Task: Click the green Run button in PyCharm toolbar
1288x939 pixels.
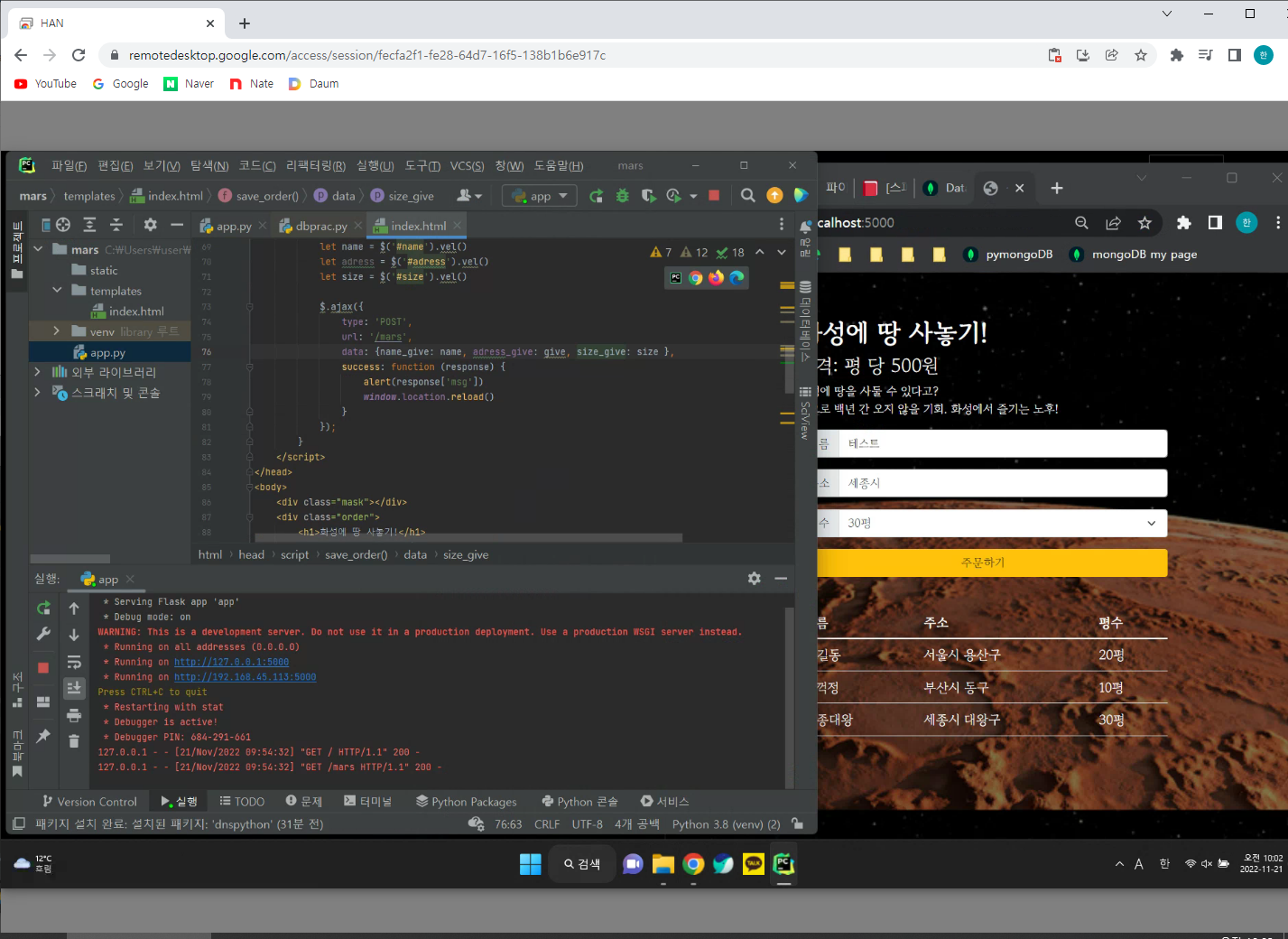Action: click(x=596, y=196)
